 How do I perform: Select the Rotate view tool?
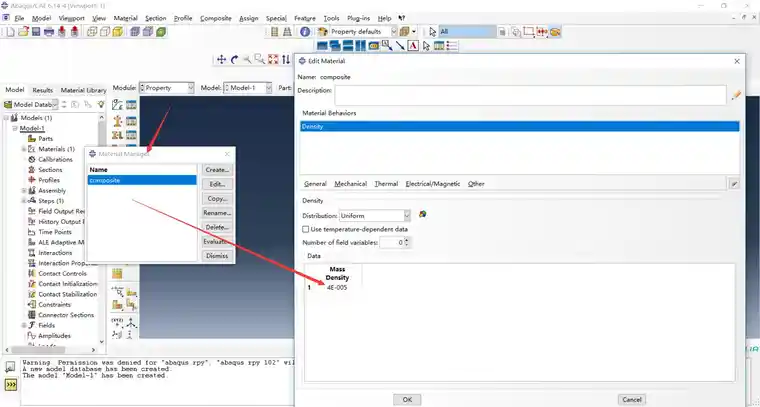[x=235, y=59]
